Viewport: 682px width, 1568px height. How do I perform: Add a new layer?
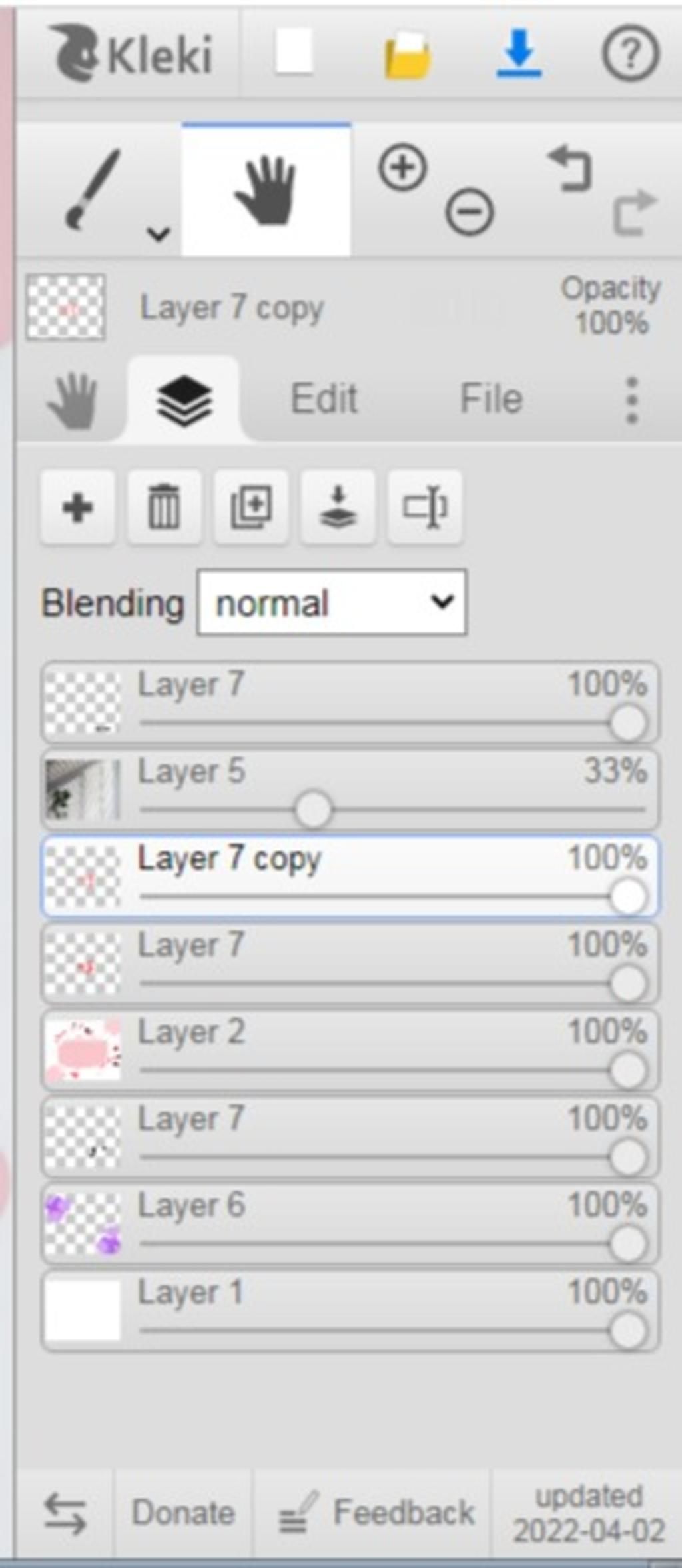click(78, 507)
